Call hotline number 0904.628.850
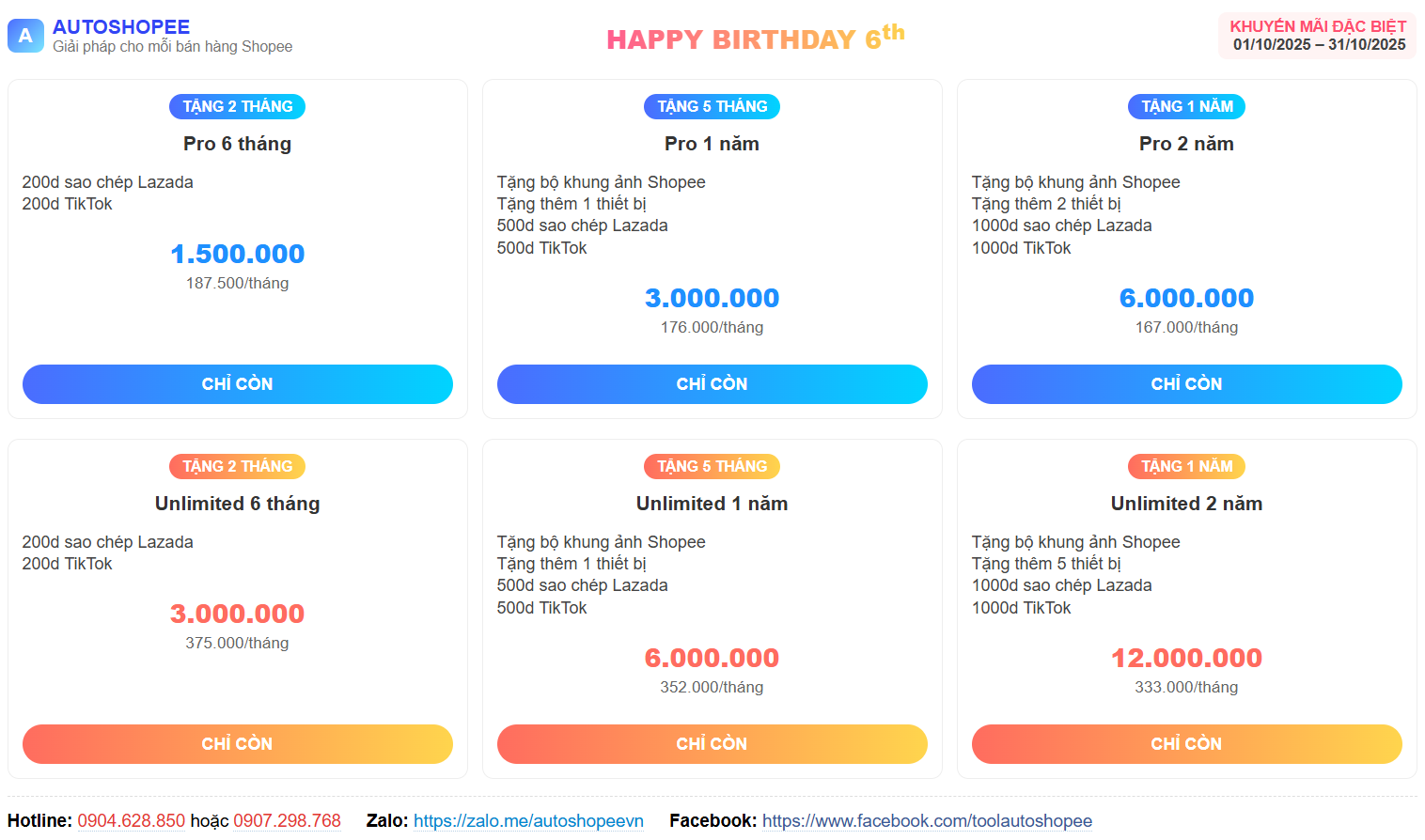The image size is (1425, 840). coord(132,821)
